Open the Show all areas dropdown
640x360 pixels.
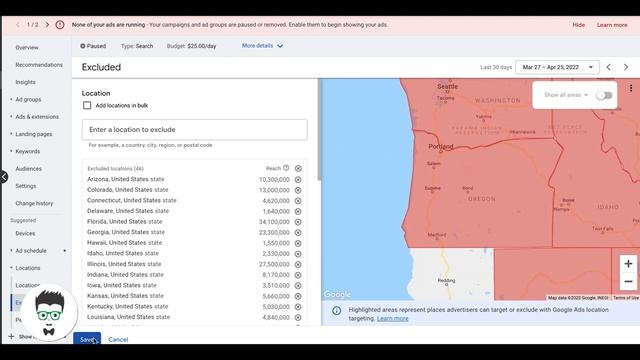coord(566,95)
